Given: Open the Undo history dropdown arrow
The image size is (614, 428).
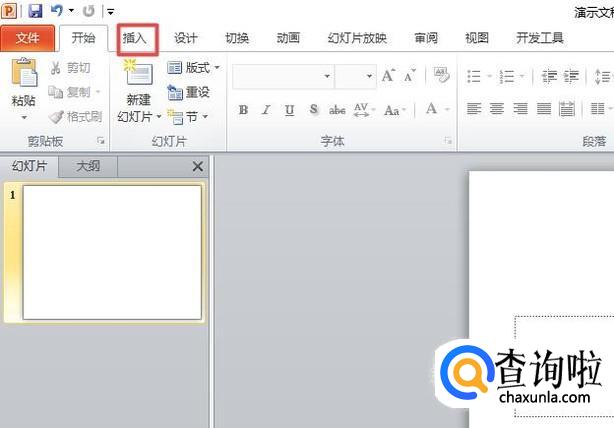Looking at the screenshot, I should click(x=71, y=11).
